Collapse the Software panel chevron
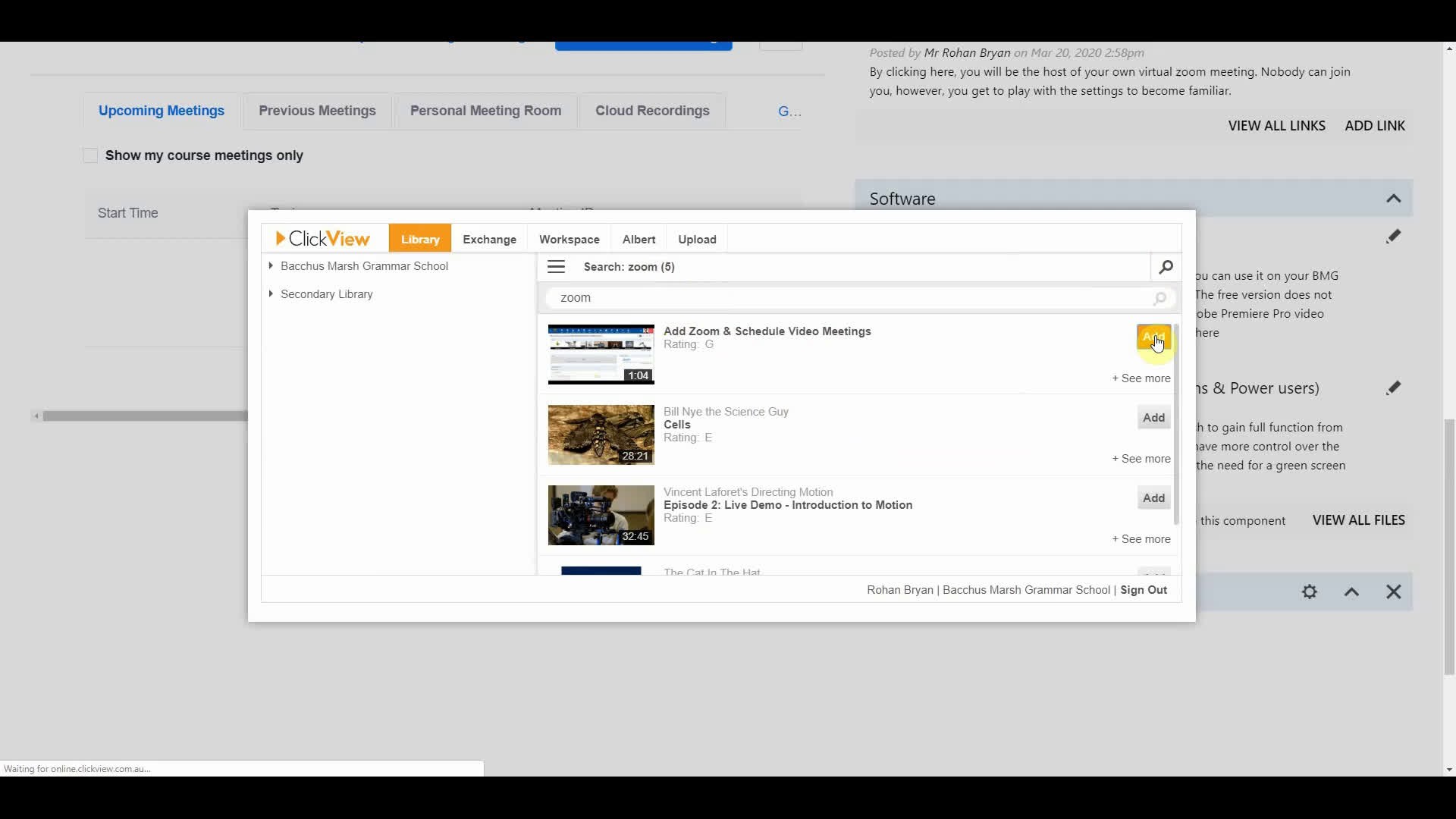The width and height of the screenshot is (1456, 819). [1393, 199]
